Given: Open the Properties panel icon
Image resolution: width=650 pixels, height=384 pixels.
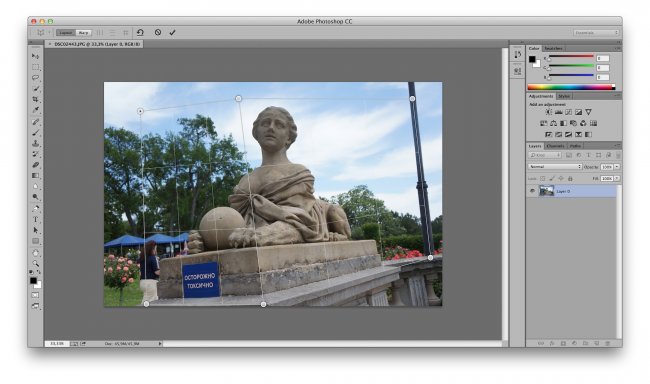Looking at the screenshot, I should click(517, 71).
